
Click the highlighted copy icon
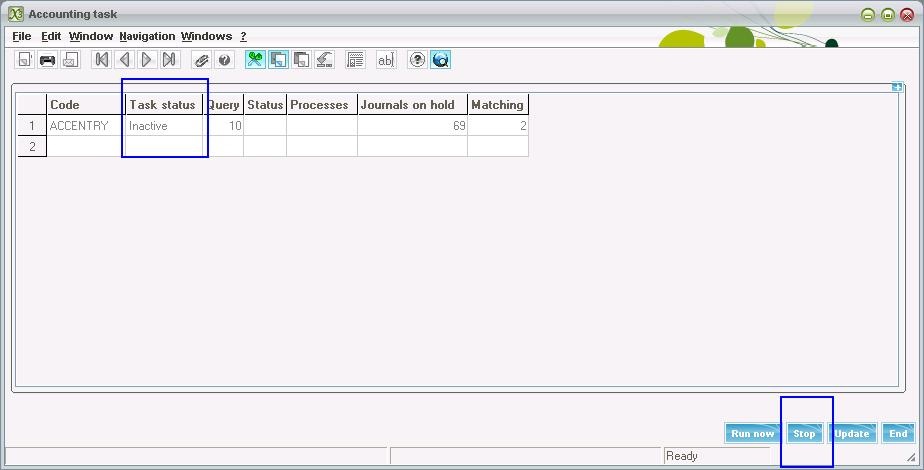(278, 59)
